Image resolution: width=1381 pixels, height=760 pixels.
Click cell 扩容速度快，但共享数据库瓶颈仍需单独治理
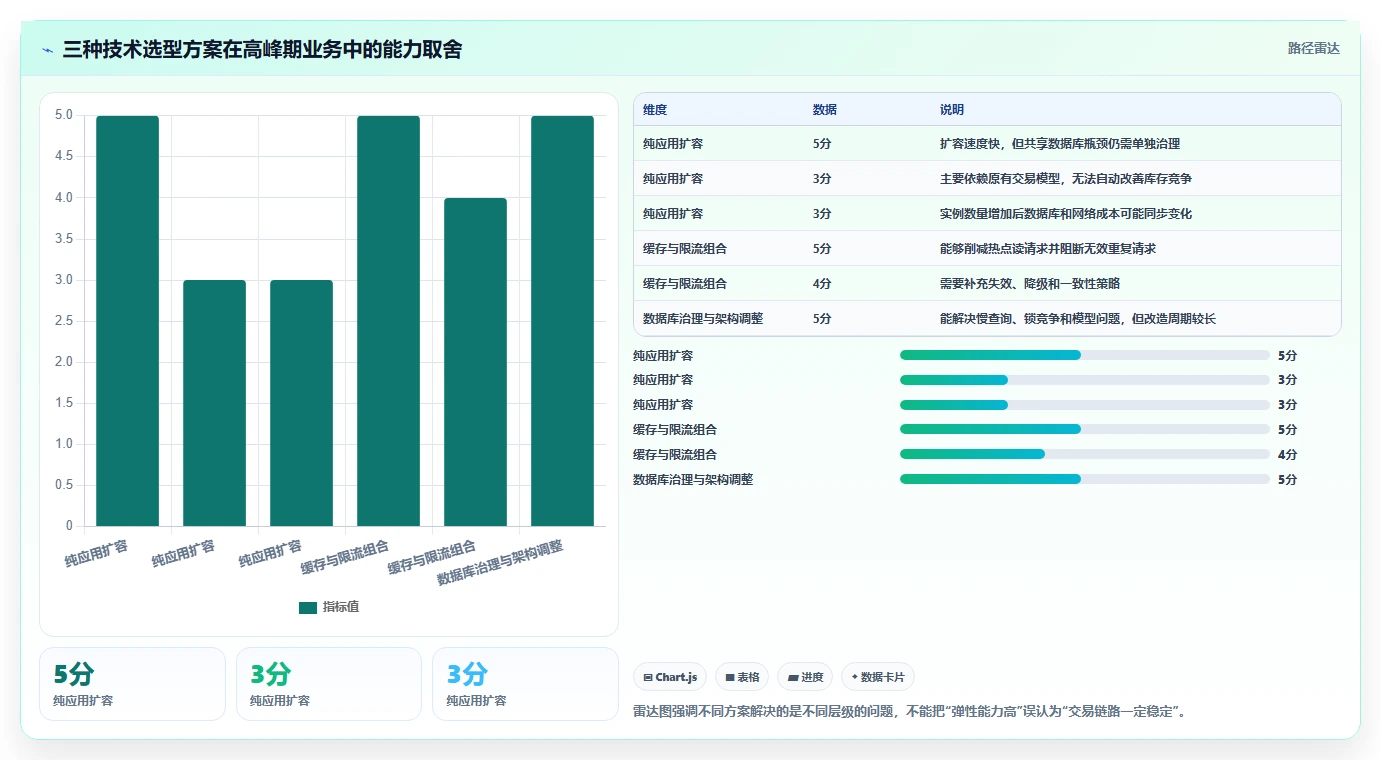(1060, 144)
